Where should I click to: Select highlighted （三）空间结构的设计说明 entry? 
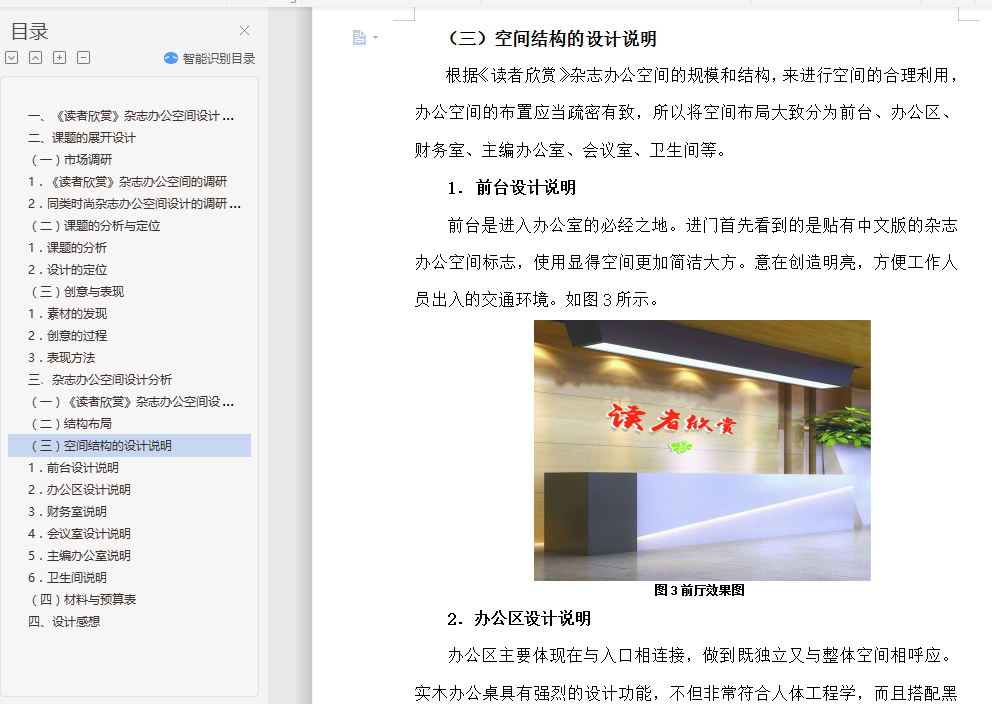129,446
